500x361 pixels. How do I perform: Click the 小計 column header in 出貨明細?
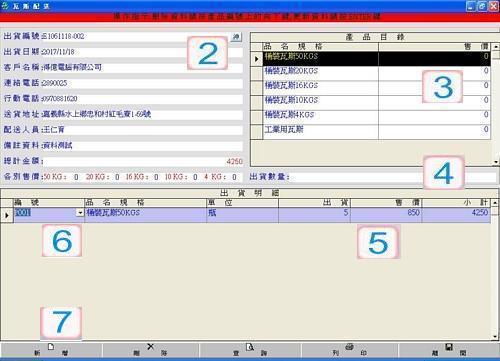pyautogui.click(x=456, y=202)
